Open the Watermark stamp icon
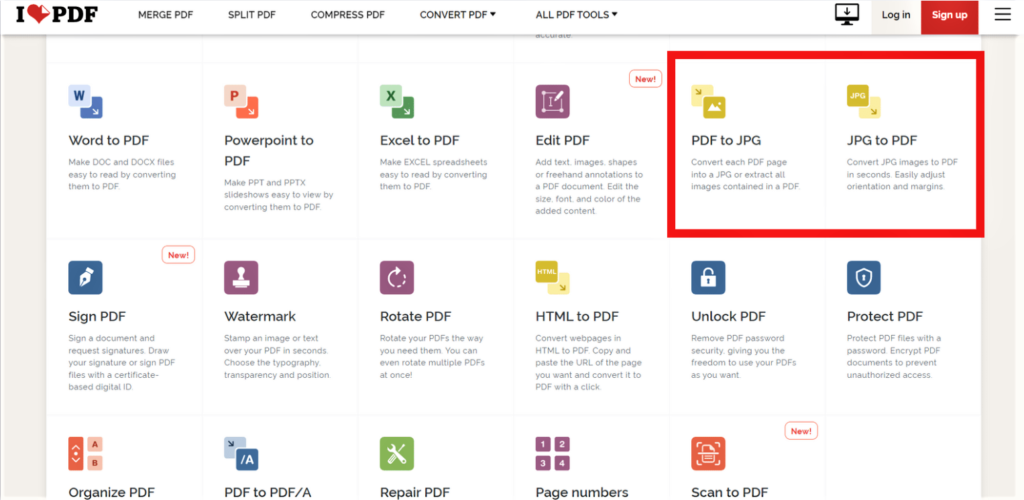This screenshot has width=1024, height=500. click(x=241, y=277)
